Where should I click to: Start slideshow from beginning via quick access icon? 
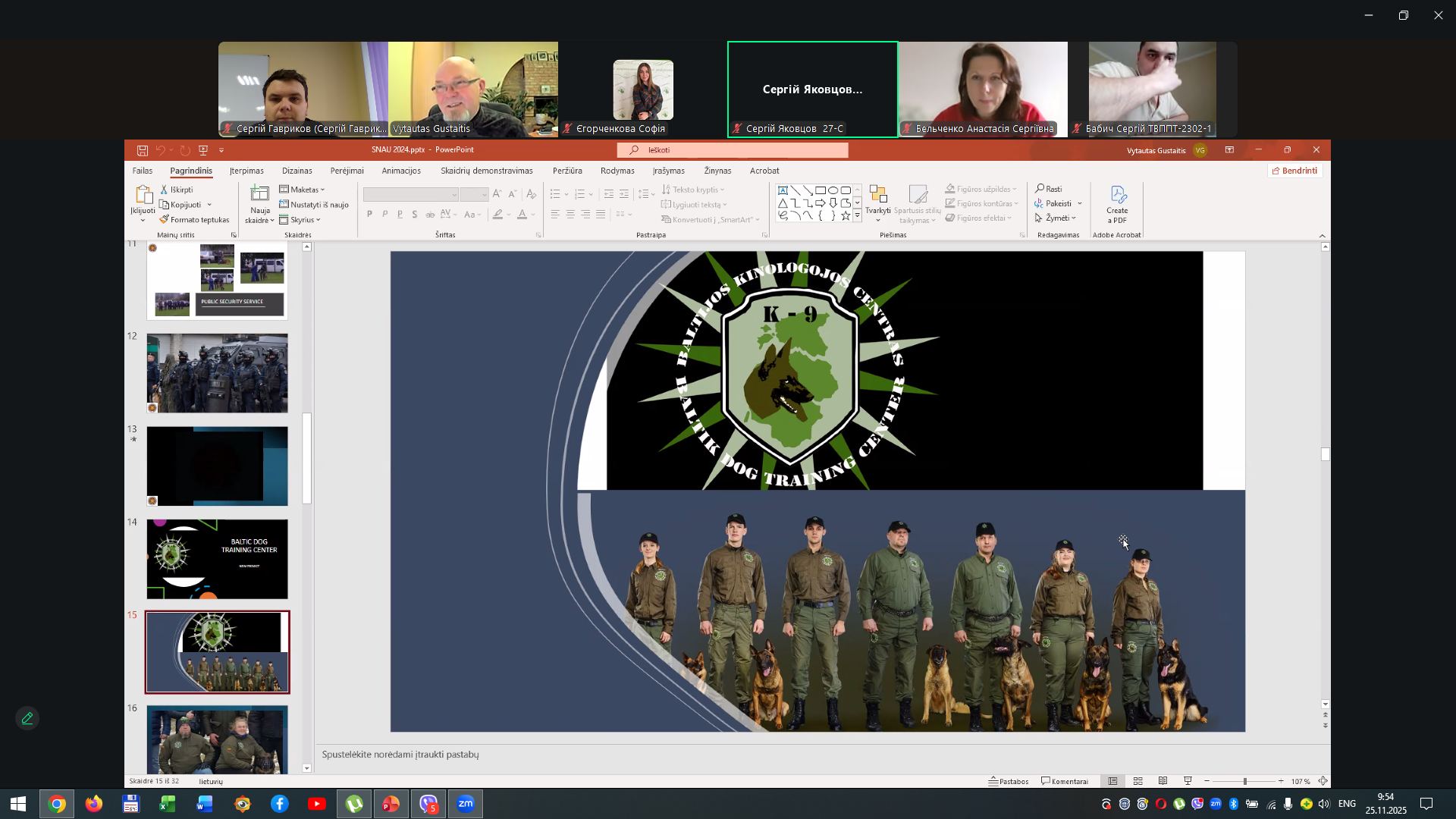203,150
